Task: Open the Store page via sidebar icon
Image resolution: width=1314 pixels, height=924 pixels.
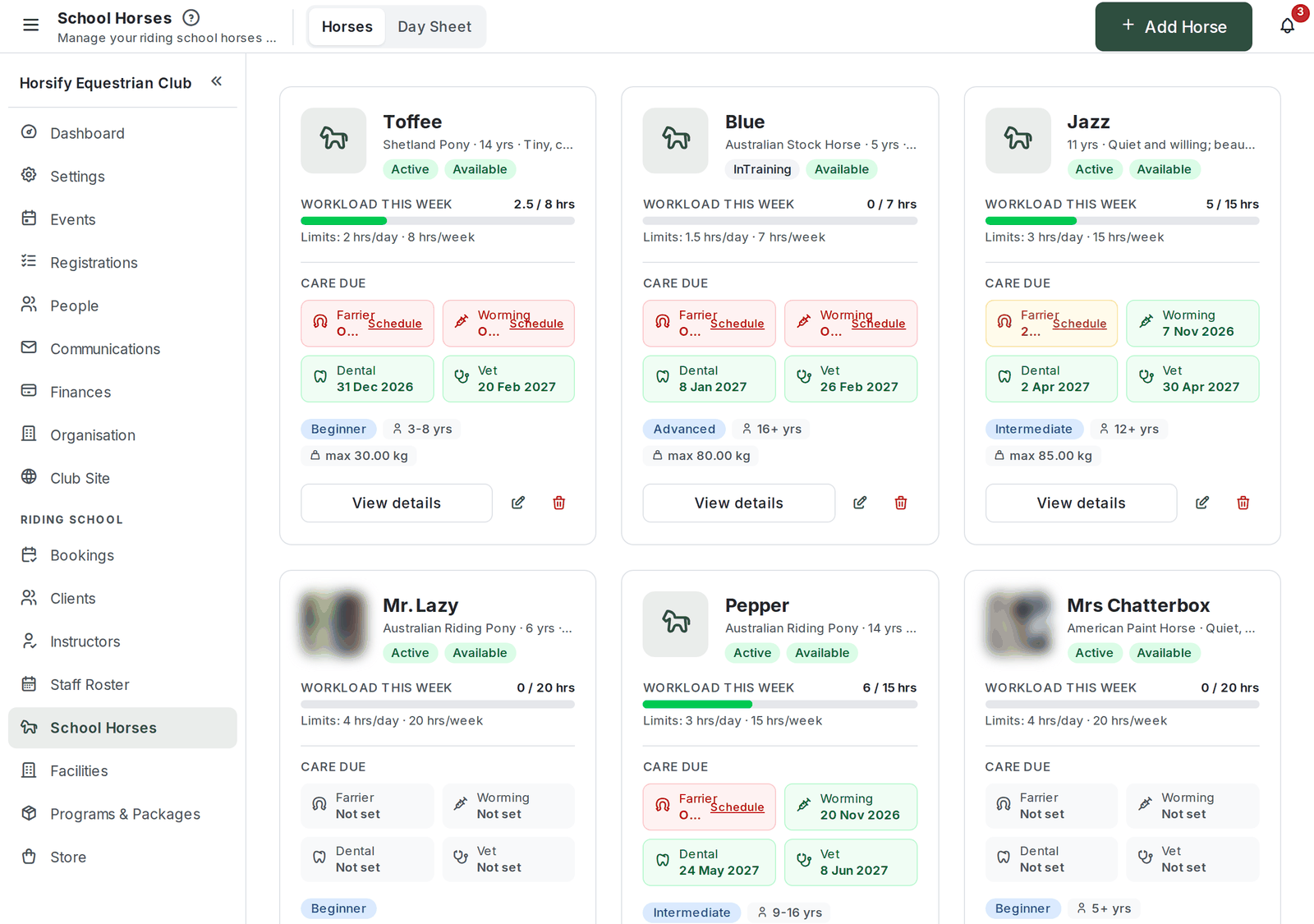Action: 29,857
